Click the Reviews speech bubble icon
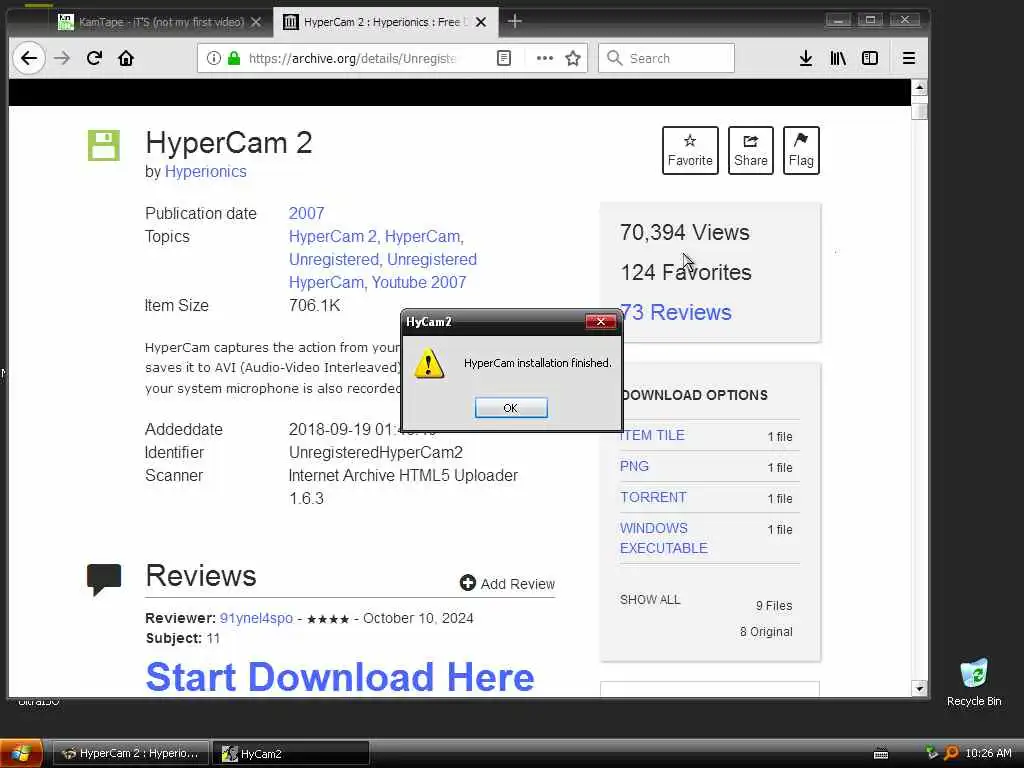This screenshot has width=1024, height=768. (x=104, y=579)
